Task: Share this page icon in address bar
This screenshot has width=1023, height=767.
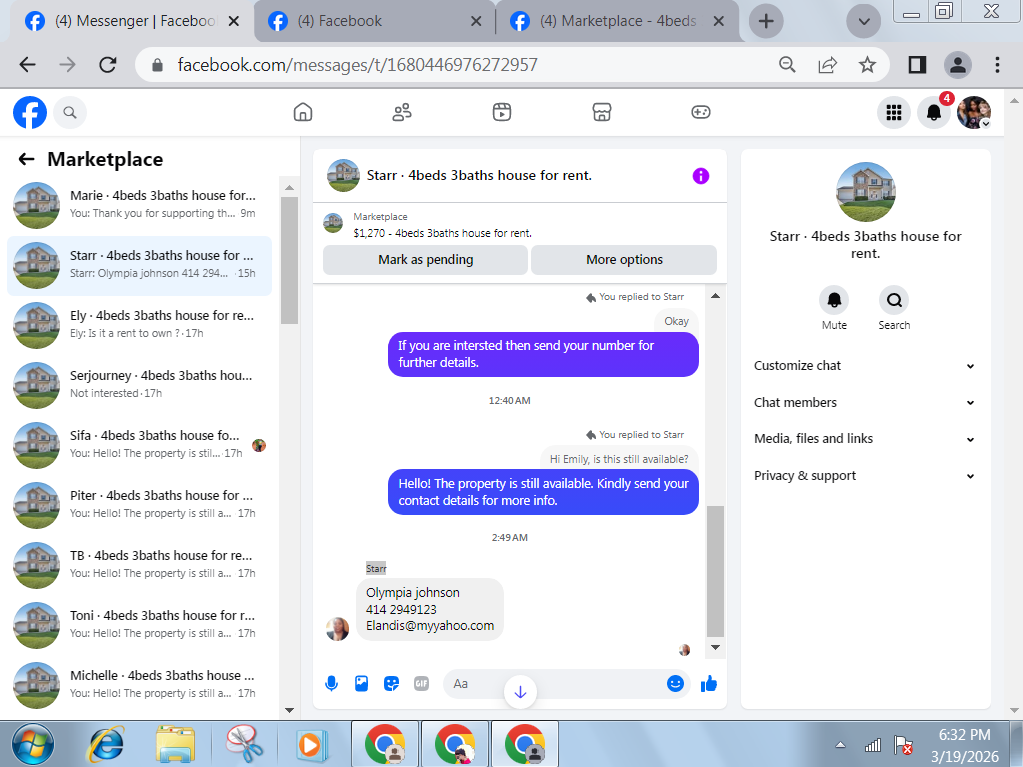Action: point(827,65)
